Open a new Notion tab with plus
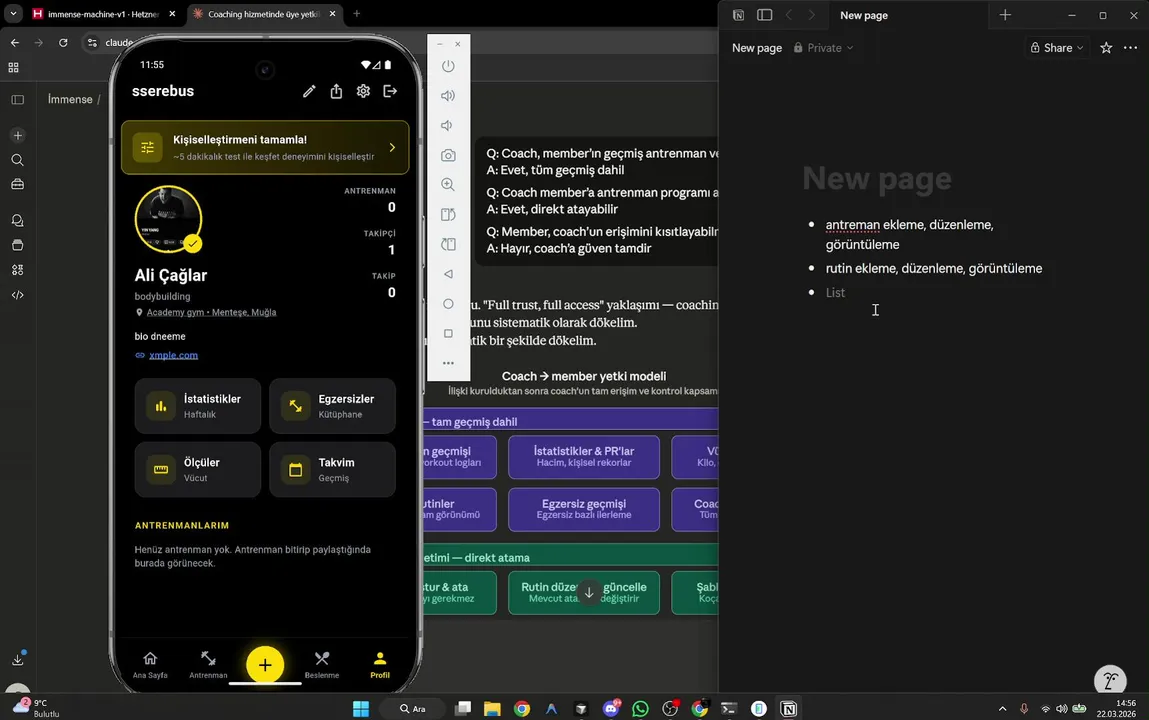1149x720 pixels. 1005,15
